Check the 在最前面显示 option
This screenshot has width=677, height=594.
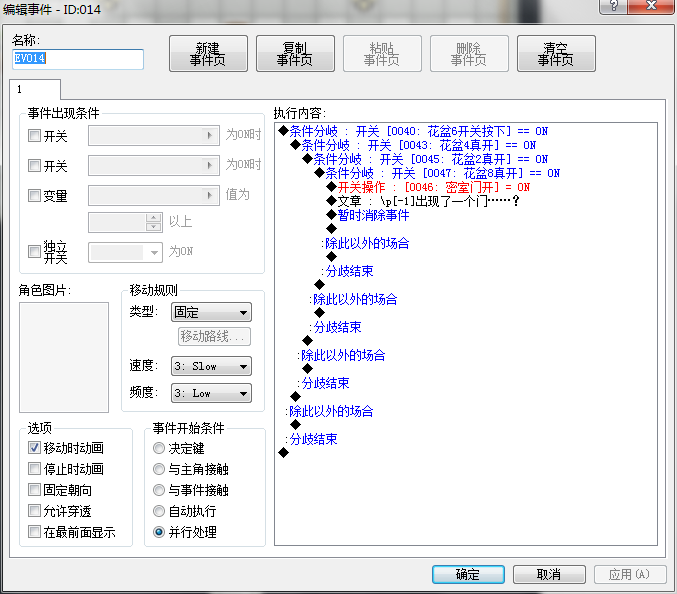click(x=35, y=532)
